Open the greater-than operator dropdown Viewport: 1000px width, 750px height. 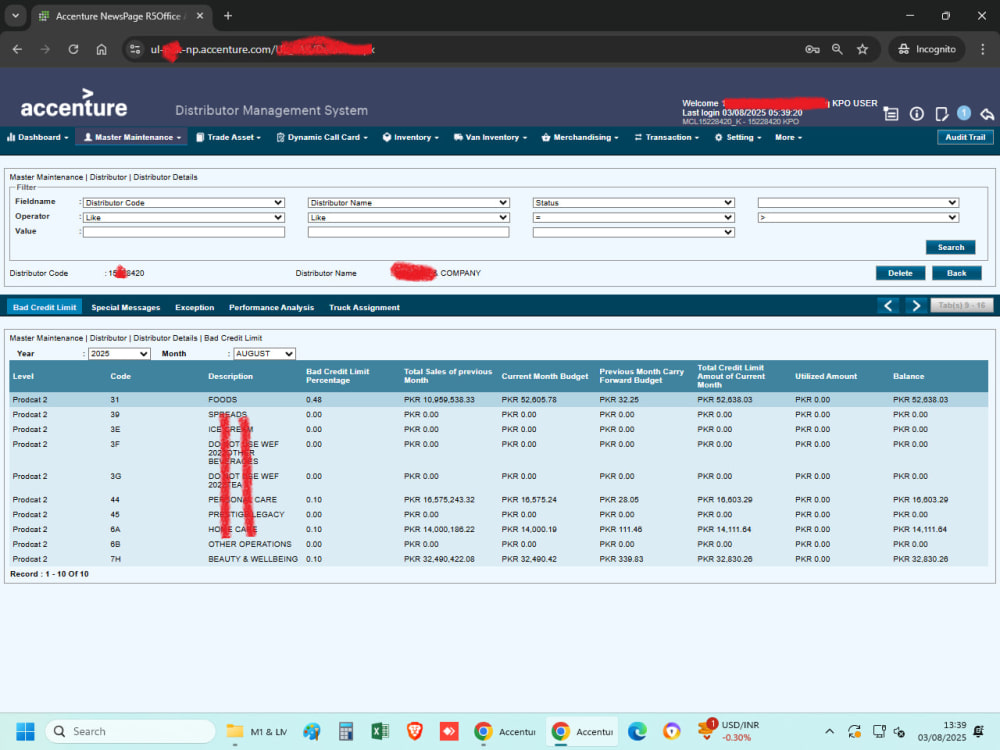point(858,217)
